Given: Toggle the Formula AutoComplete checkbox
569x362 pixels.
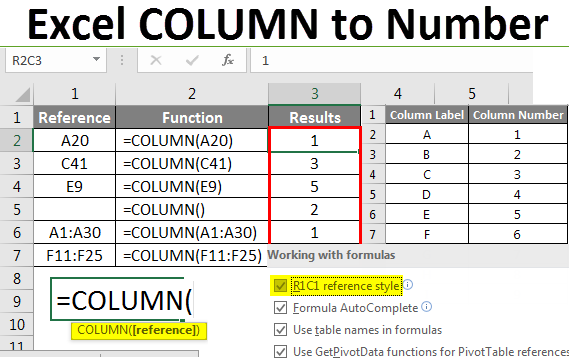Looking at the screenshot, I should click(x=281, y=308).
